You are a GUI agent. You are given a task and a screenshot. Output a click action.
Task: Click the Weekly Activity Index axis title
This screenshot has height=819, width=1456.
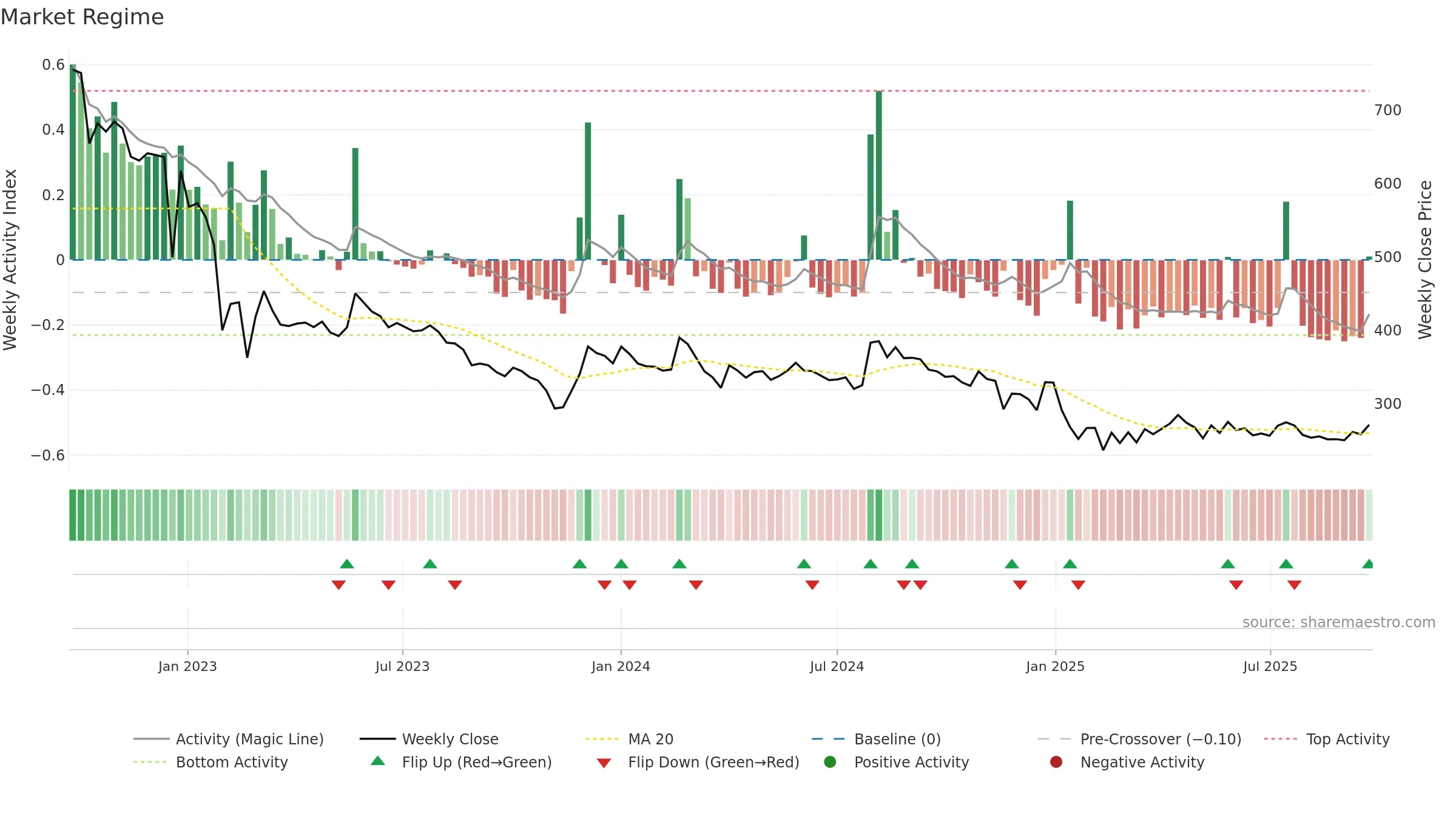pyautogui.click(x=10, y=260)
